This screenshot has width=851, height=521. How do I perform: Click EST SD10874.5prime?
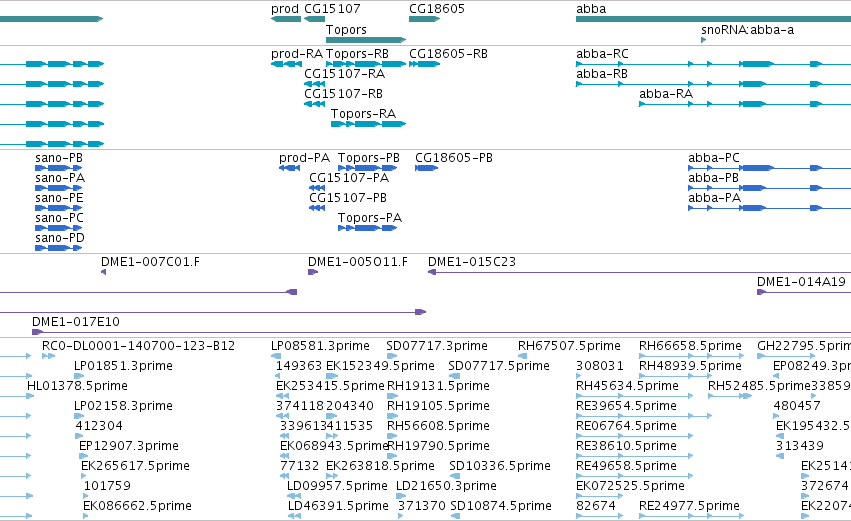[x=455, y=517]
